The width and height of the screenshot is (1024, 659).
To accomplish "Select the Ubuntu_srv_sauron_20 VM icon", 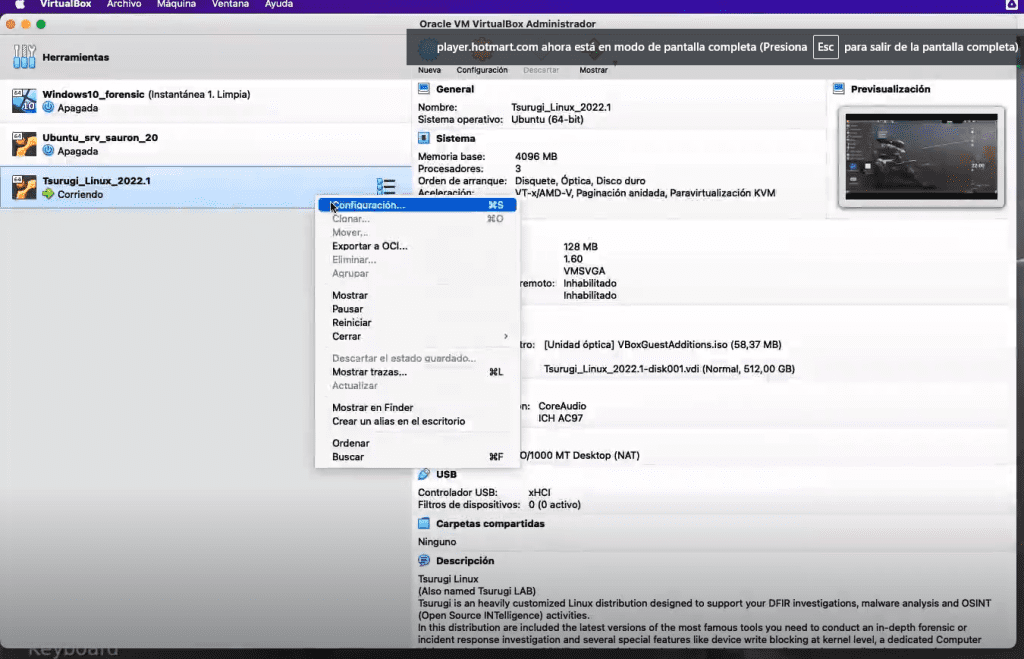I will click(x=24, y=144).
